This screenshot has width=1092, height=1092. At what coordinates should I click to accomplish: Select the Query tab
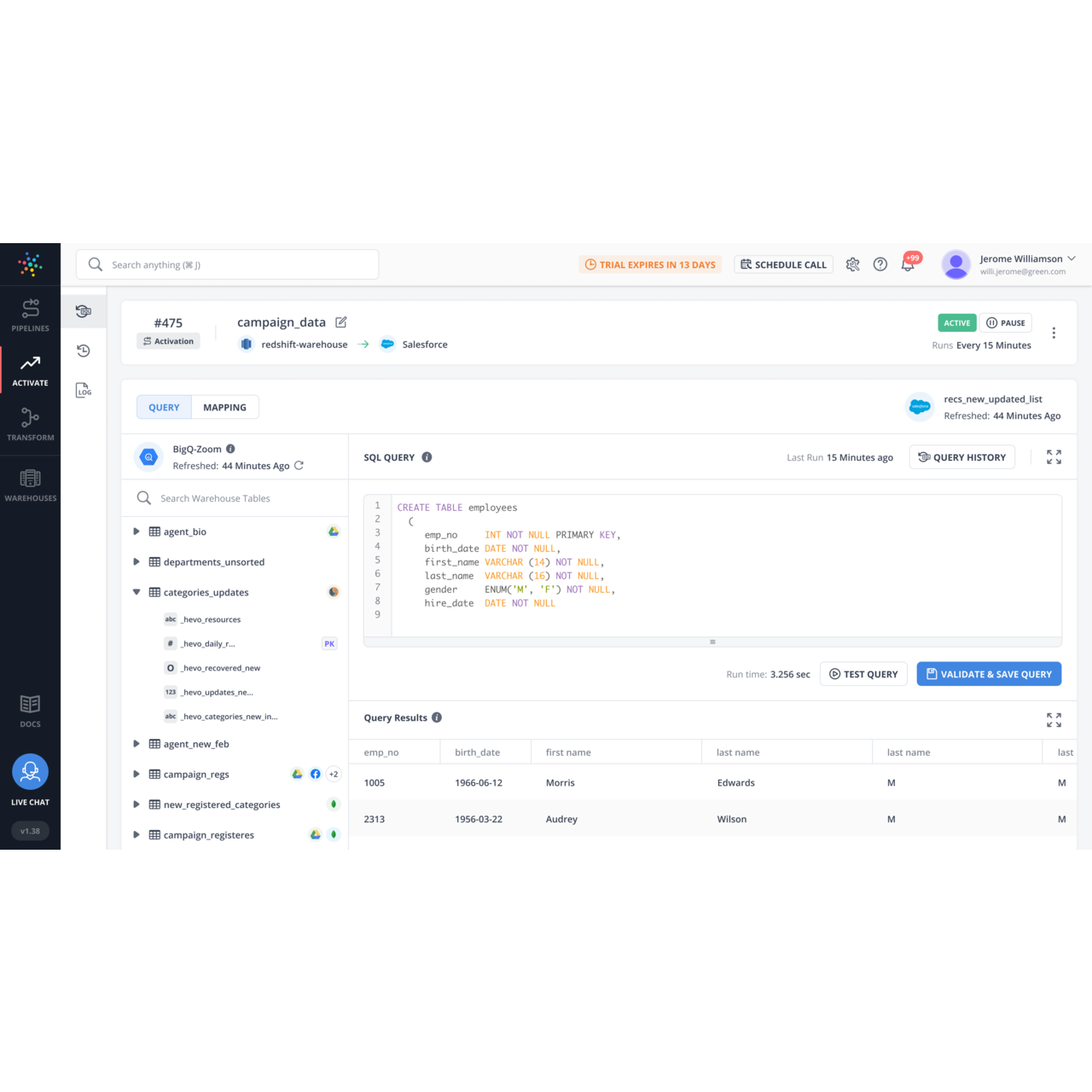click(164, 408)
